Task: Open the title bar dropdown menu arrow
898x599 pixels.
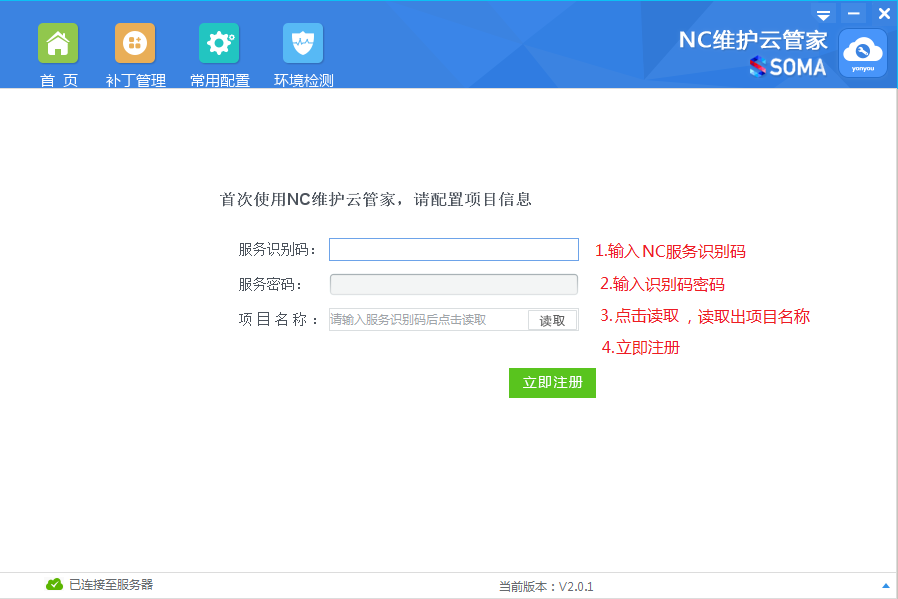Action: tap(824, 15)
